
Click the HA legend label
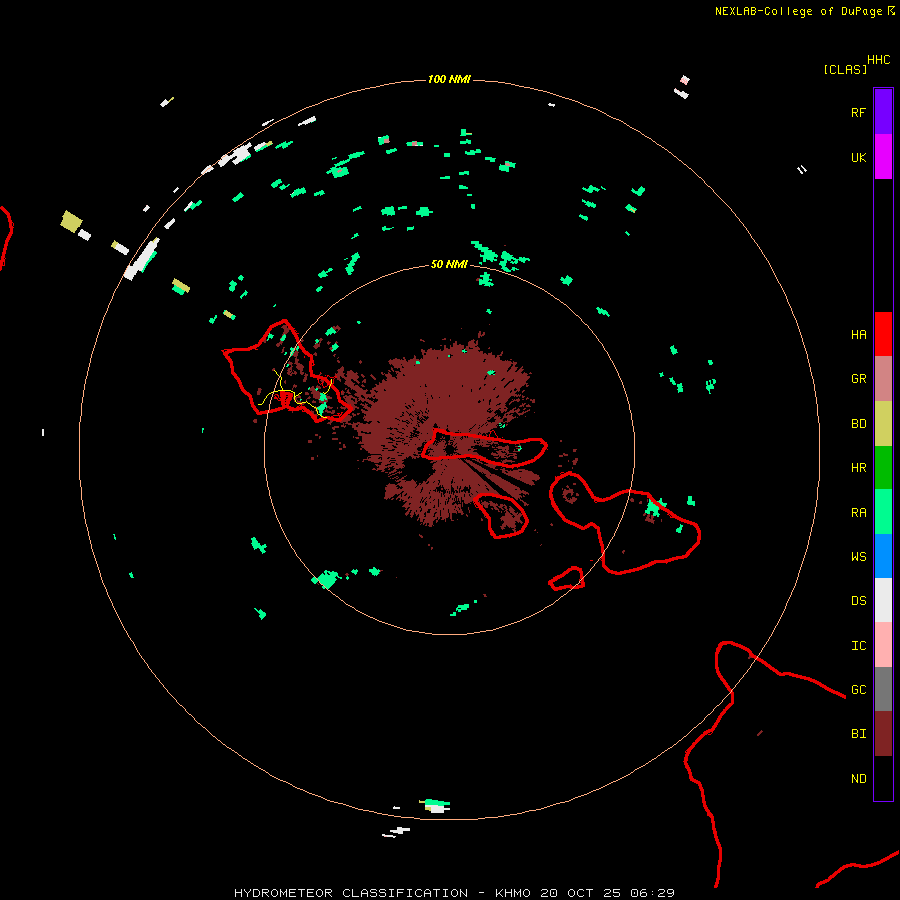click(858, 335)
